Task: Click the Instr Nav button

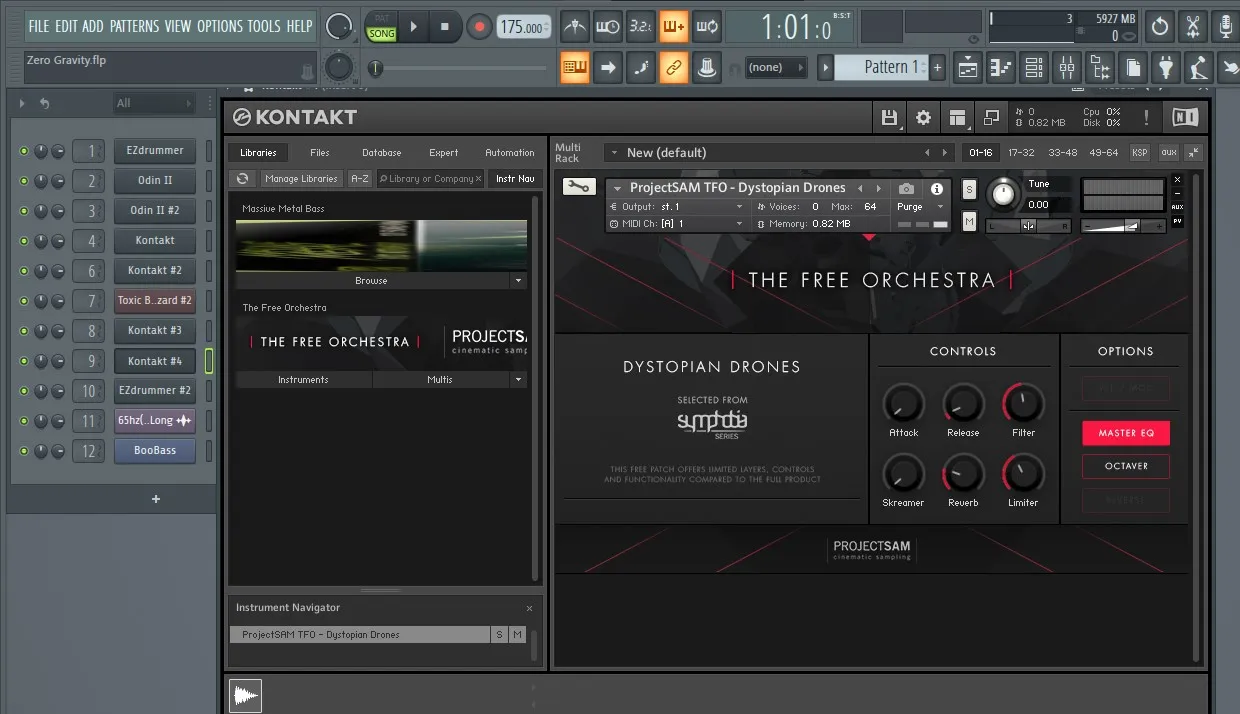Action: tap(514, 179)
